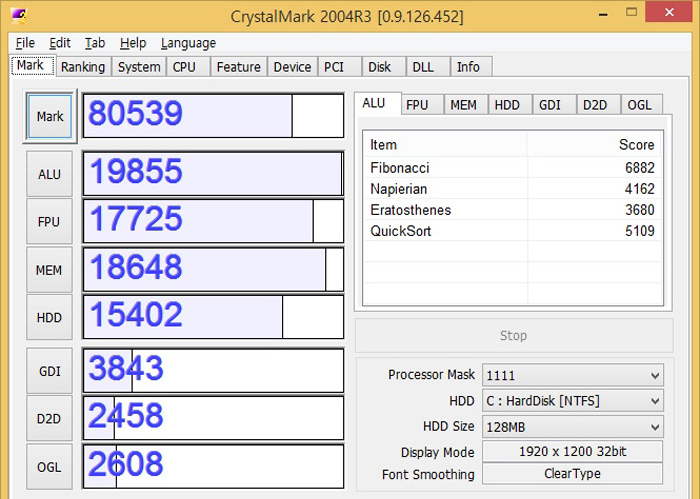This screenshot has height=499, width=700.
Task: Select the Fibonacci row
Action: click(x=512, y=167)
